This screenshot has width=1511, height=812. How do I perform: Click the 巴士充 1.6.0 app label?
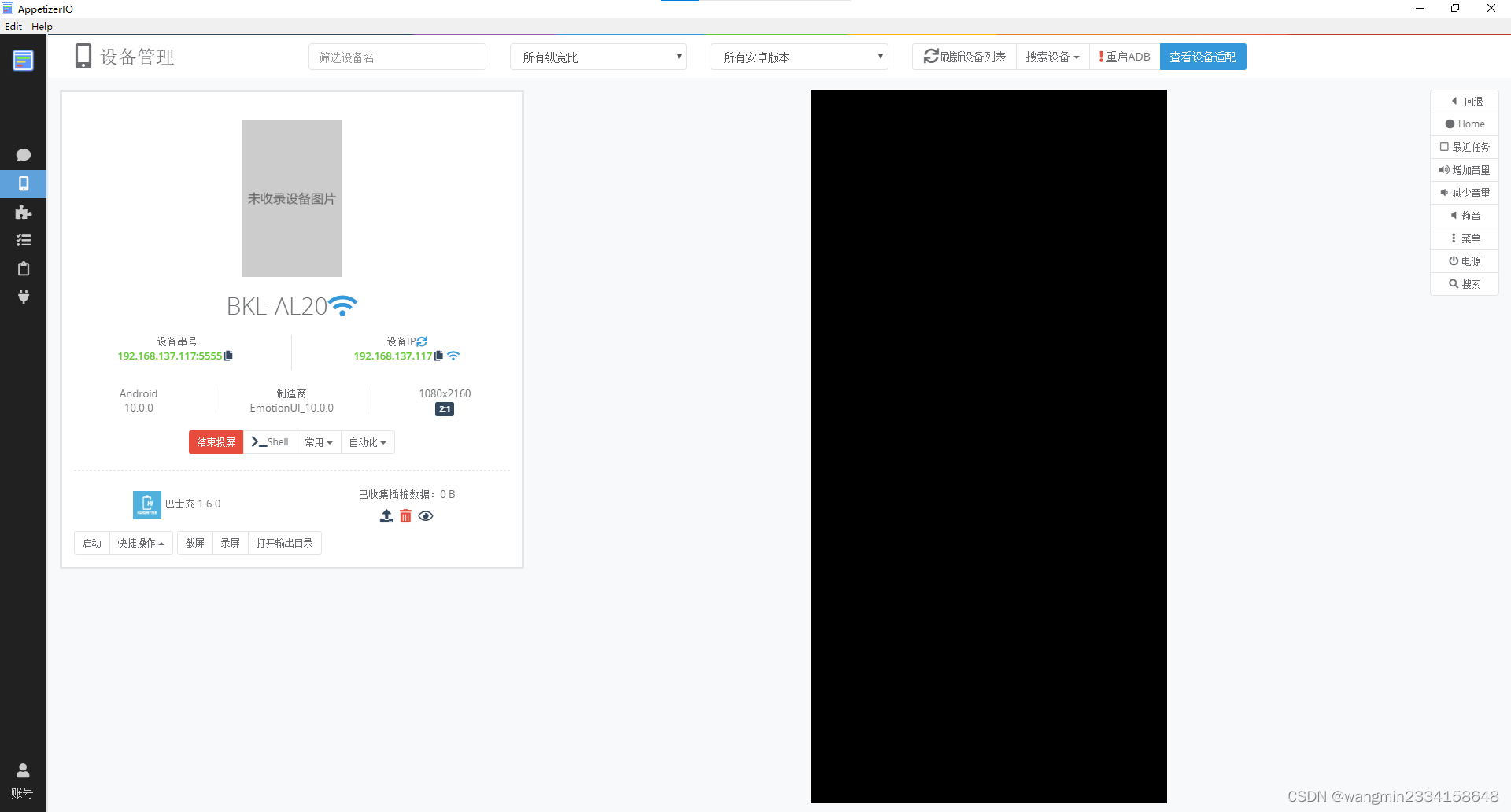point(193,504)
